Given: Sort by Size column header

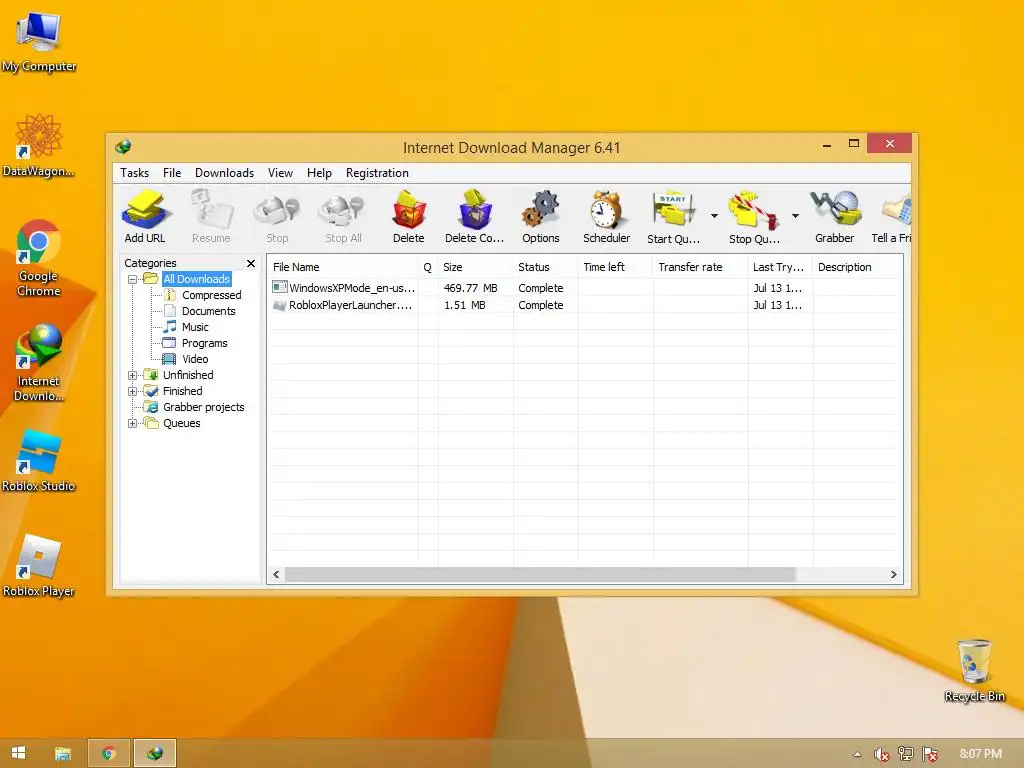Looking at the screenshot, I should click(475, 267).
